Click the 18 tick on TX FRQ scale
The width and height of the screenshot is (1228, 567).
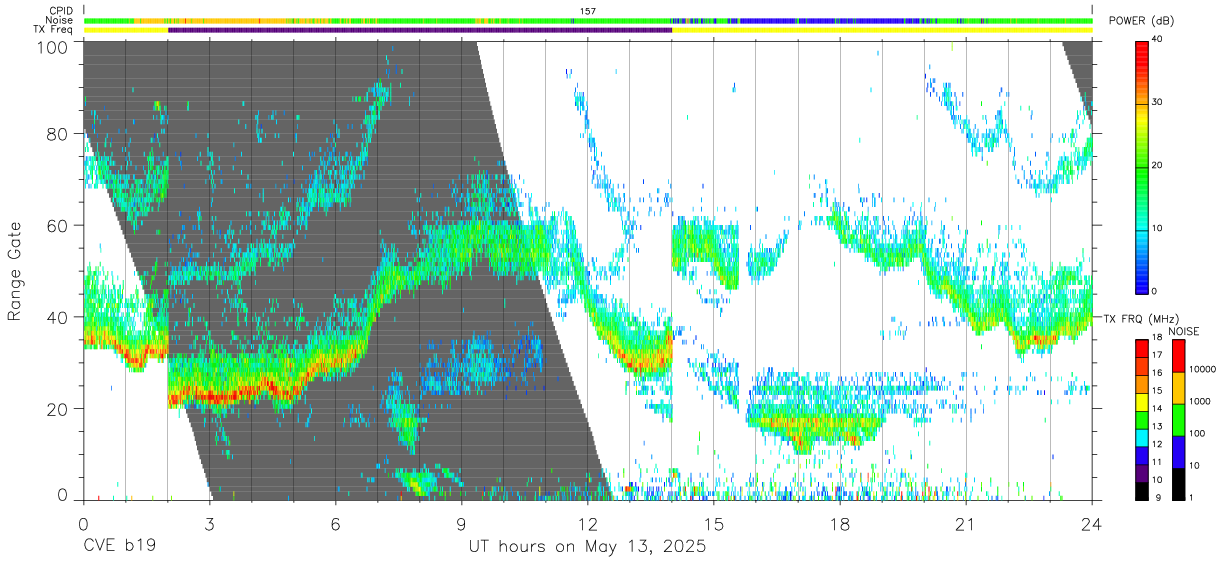click(1157, 338)
